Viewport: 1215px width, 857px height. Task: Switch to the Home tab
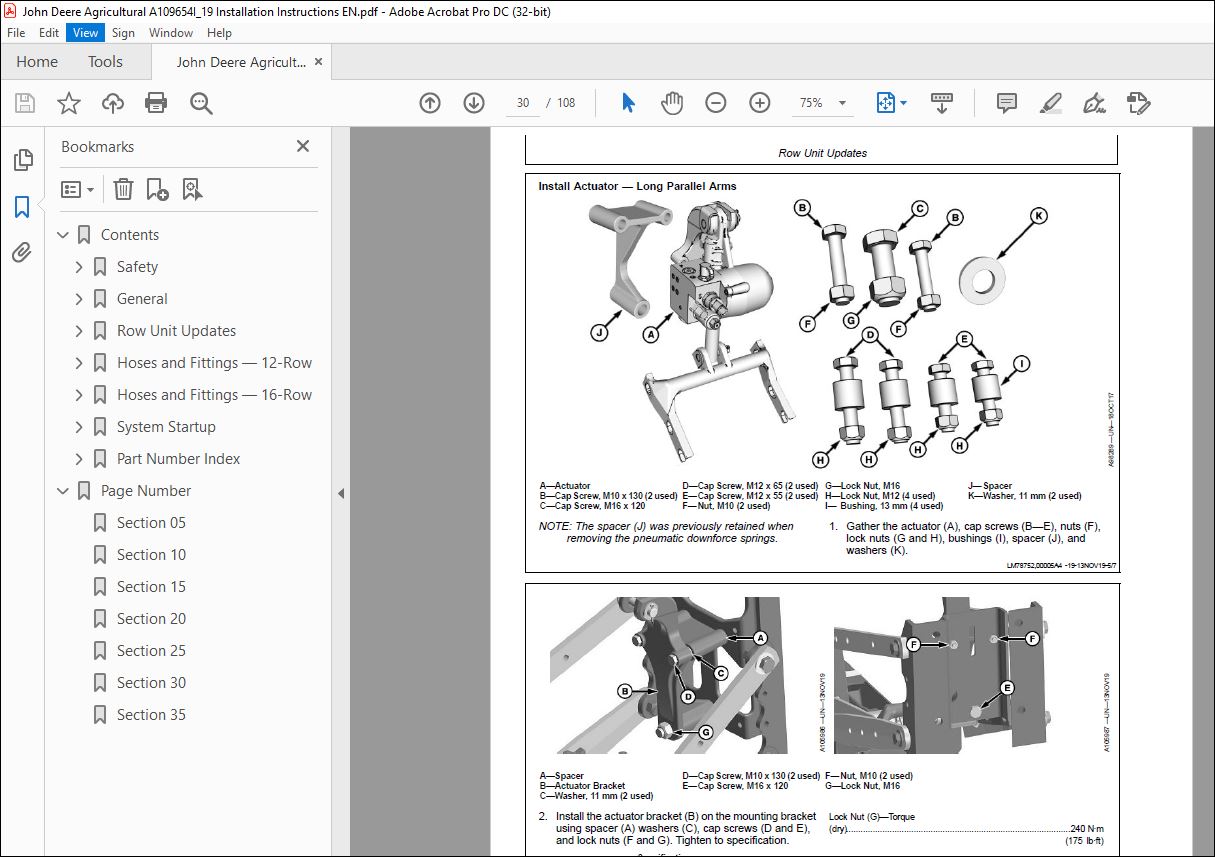pos(37,62)
